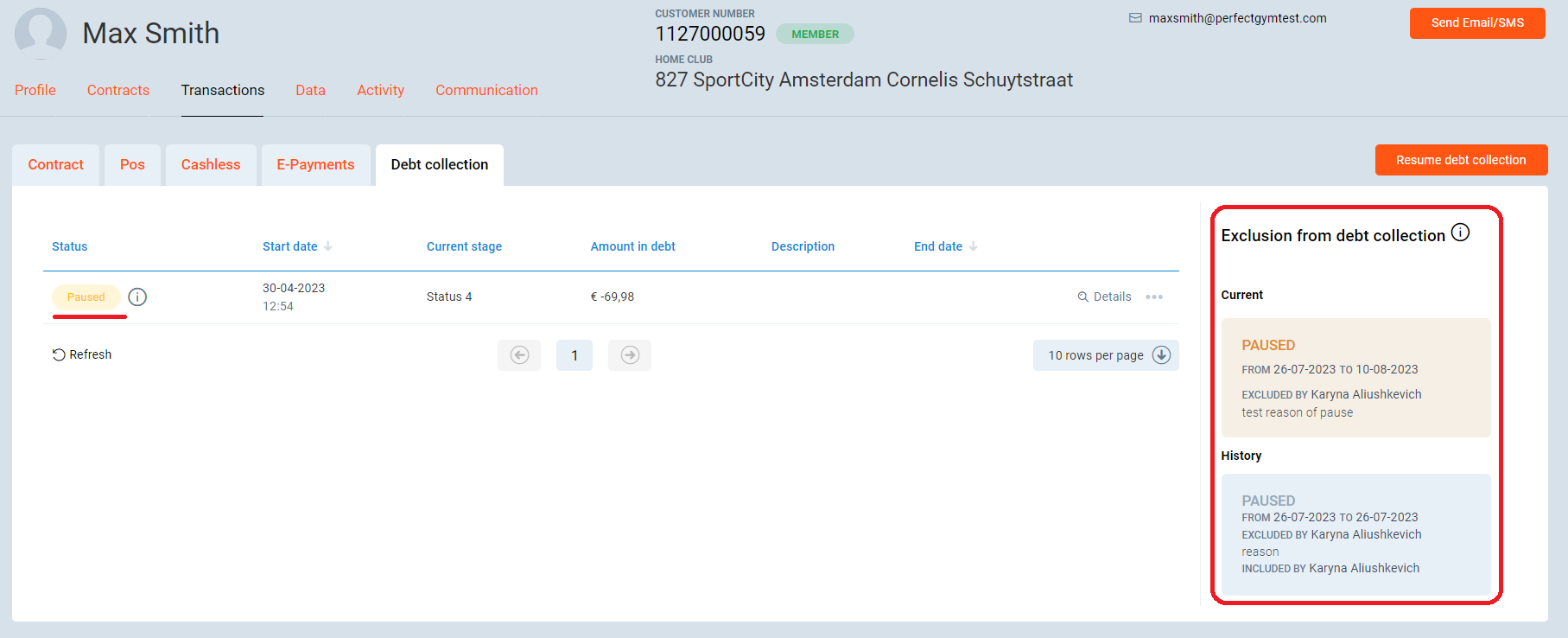Click the info icon next to Paused status

pyautogui.click(x=137, y=297)
